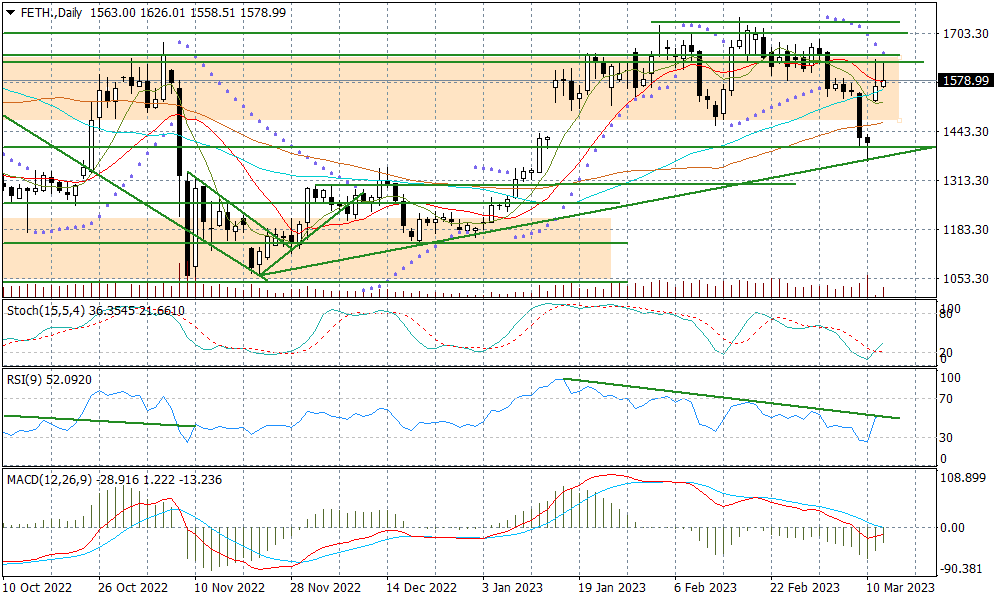The width and height of the screenshot is (1000, 600).
Task: Click the 1443.30 price axis label
Action: point(965,132)
